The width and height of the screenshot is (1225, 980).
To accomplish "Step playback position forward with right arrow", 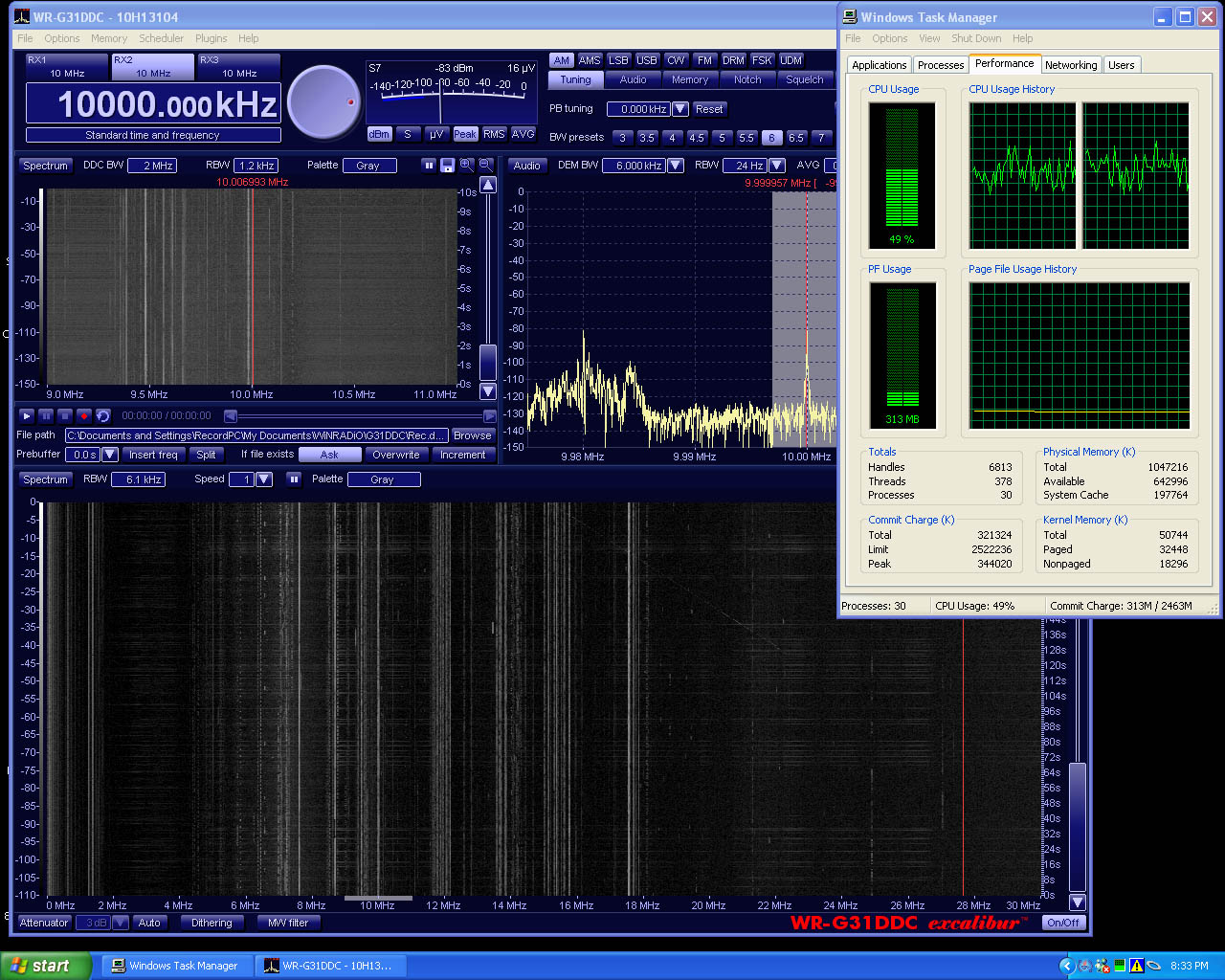I will [490, 416].
